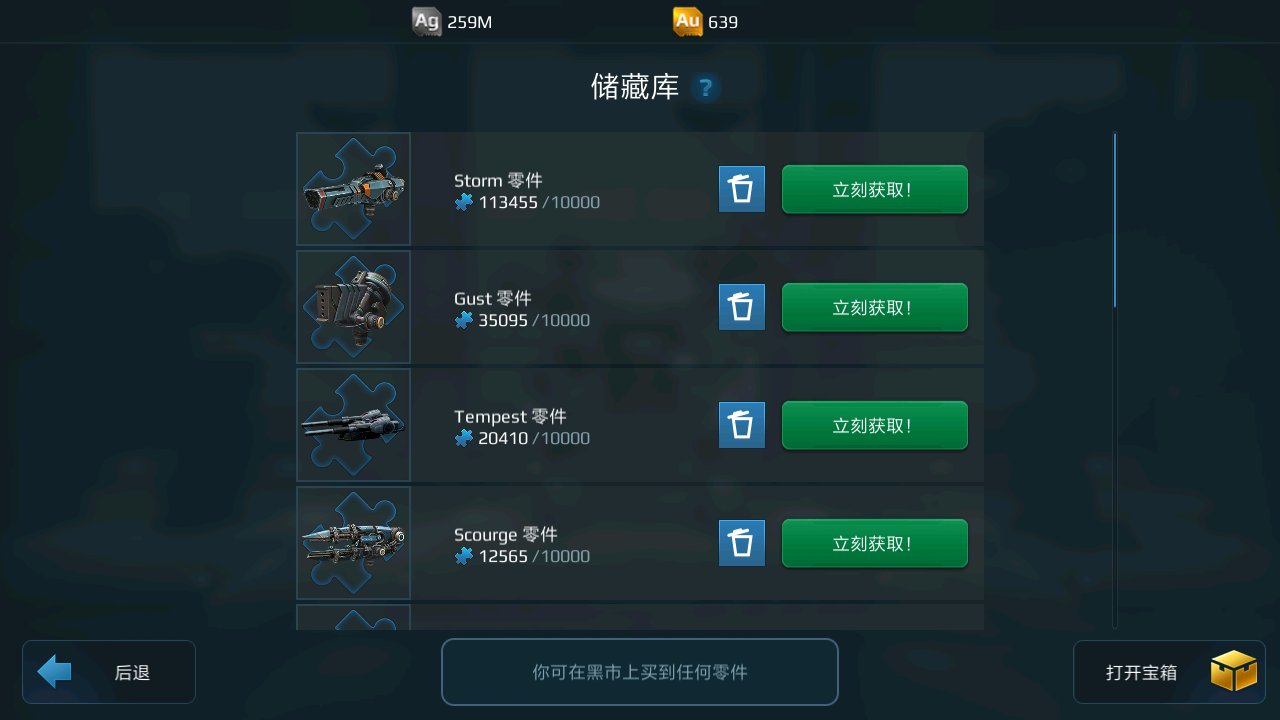Viewport: 1280px width, 720px height.
Task: Open the Gust weapon puzzle thumbnail
Action: click(x=353, y=307)
